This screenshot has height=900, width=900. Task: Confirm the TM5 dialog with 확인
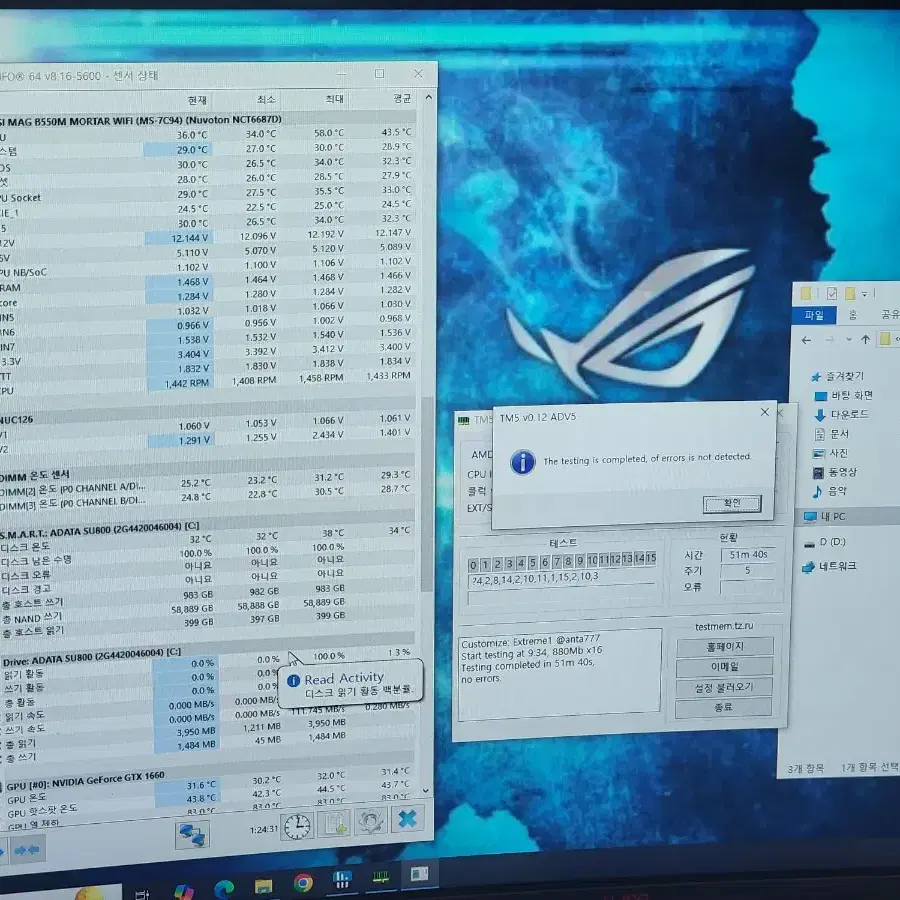[732, 503]
